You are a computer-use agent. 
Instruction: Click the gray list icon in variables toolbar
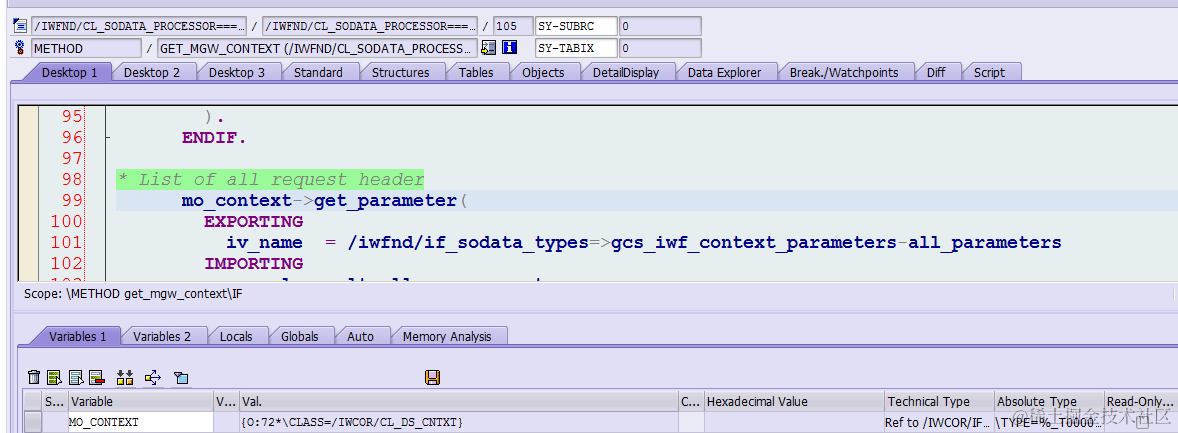click(x=76, y=377)
